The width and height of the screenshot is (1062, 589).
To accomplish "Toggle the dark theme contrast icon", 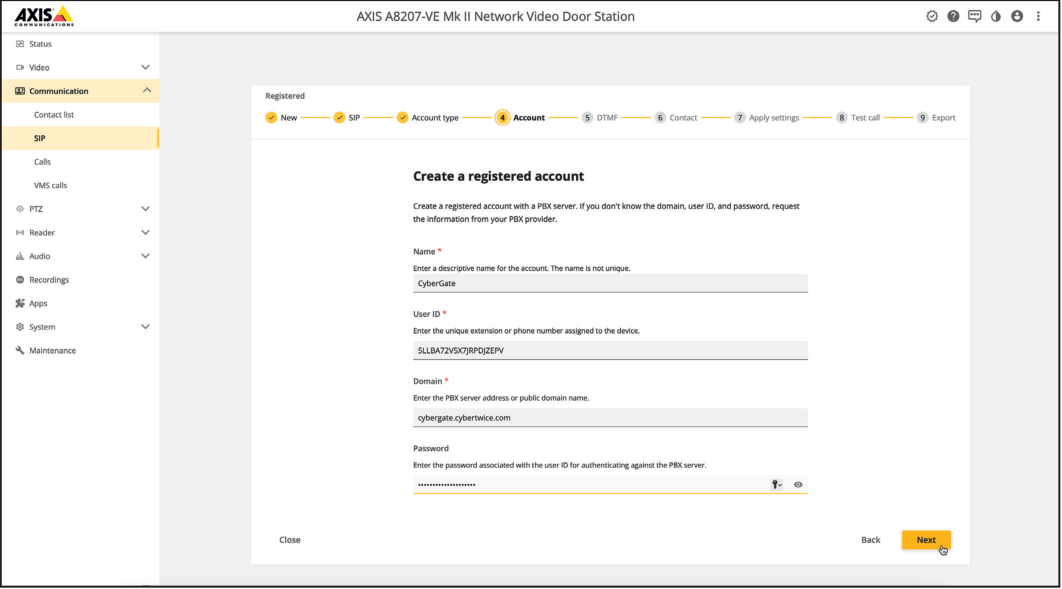I will (x=996, y=16).
